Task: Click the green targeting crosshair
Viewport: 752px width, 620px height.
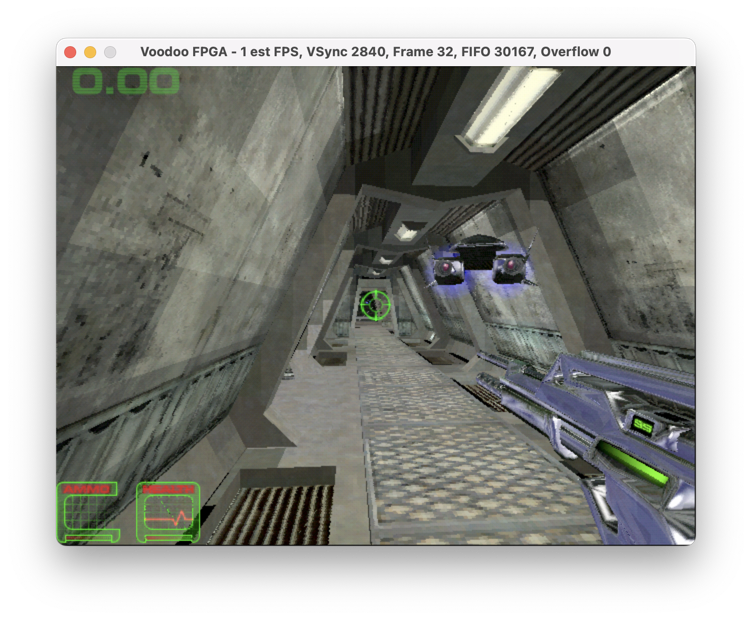Action: [375, 304]
